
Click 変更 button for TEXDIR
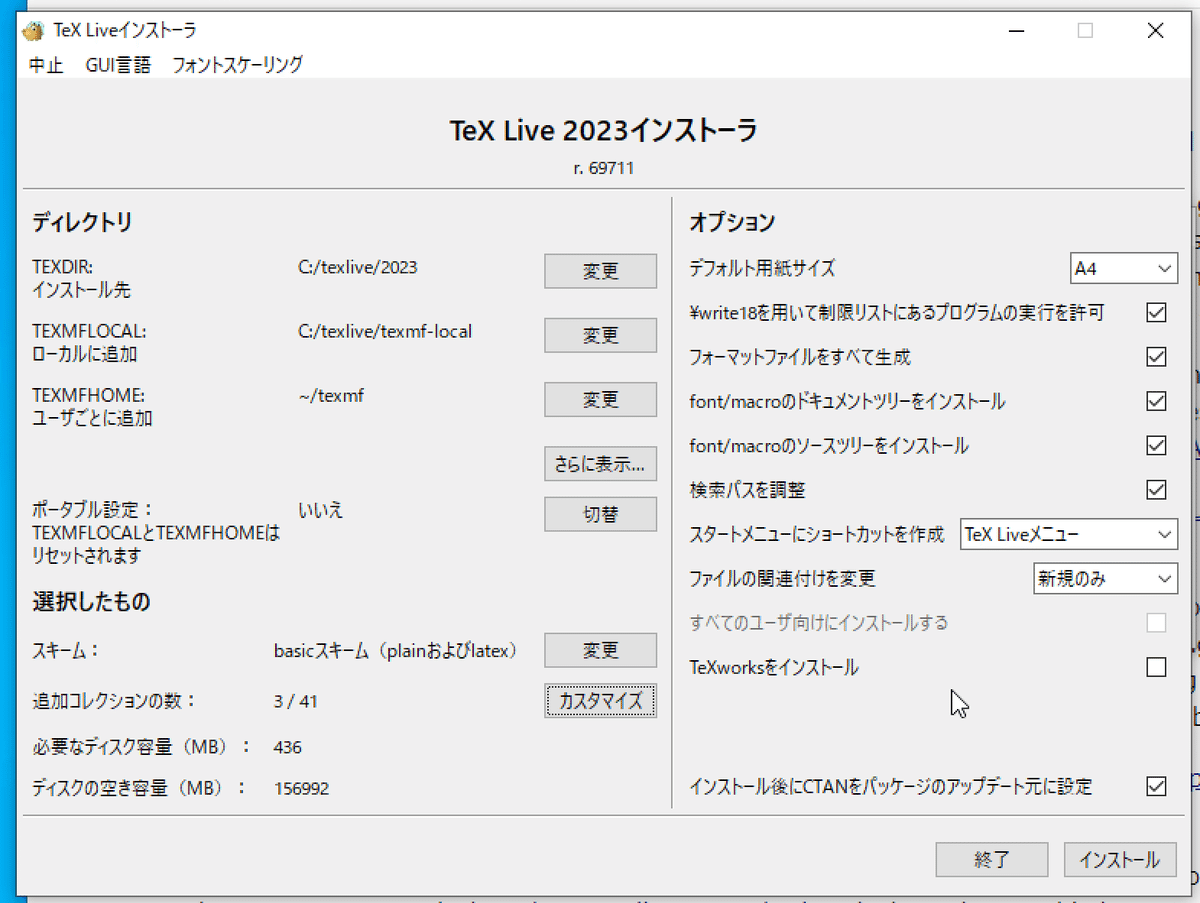click(600, 271)
